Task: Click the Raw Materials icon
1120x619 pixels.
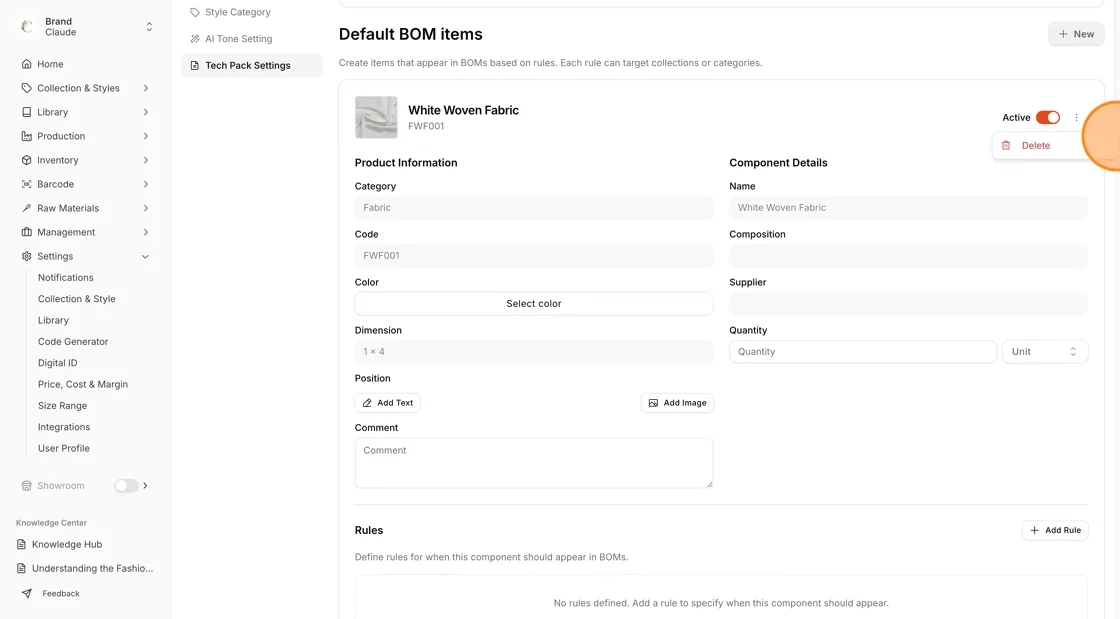Action: pyautogui.click(x=26, y=208)
